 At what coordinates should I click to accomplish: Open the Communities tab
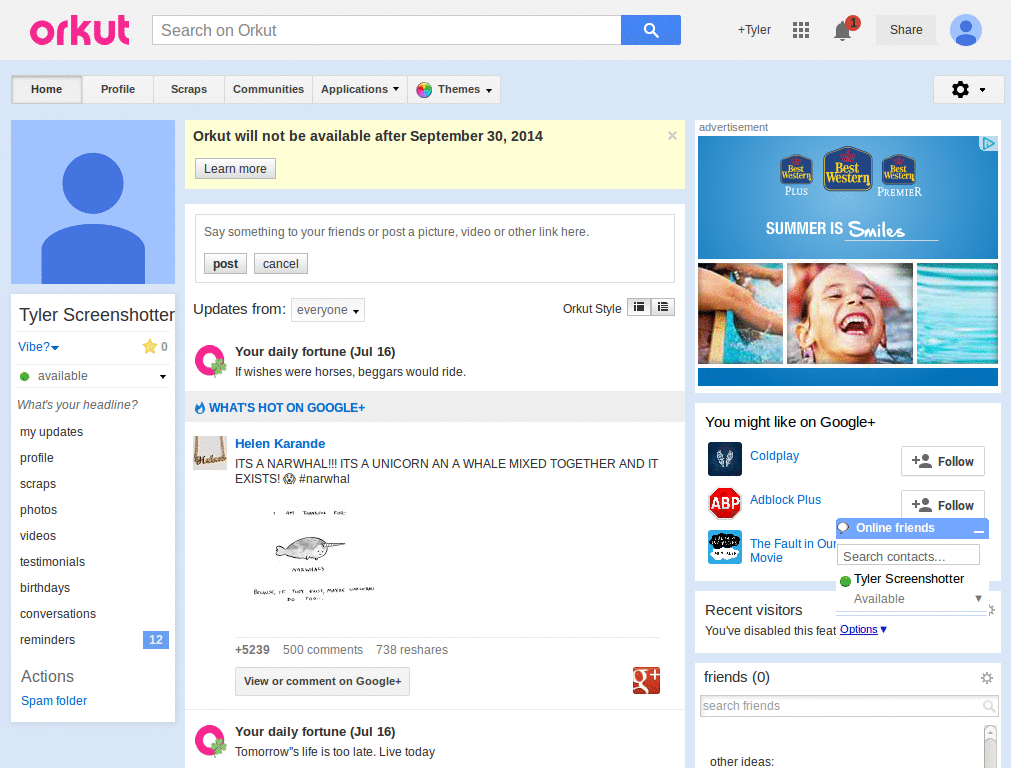pos(268,89)
